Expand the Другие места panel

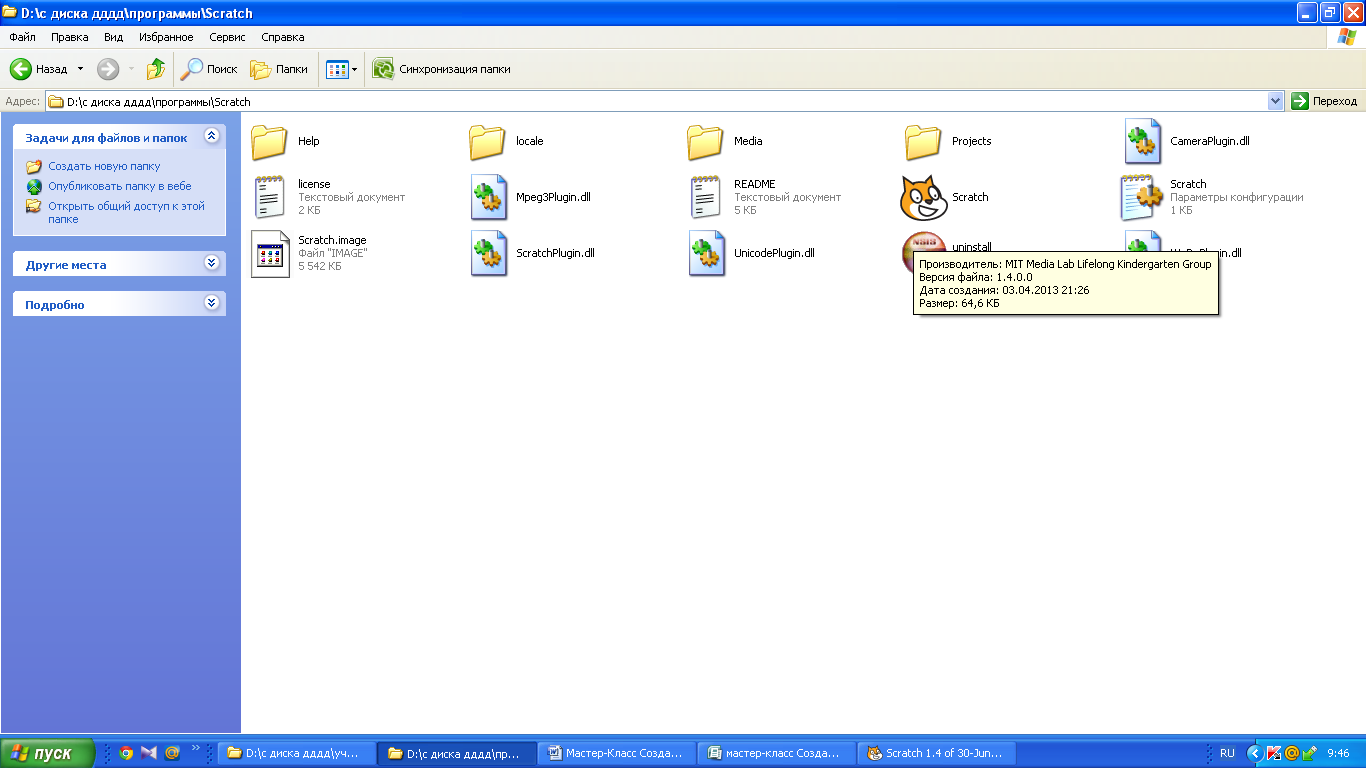(x=211, y=263)
